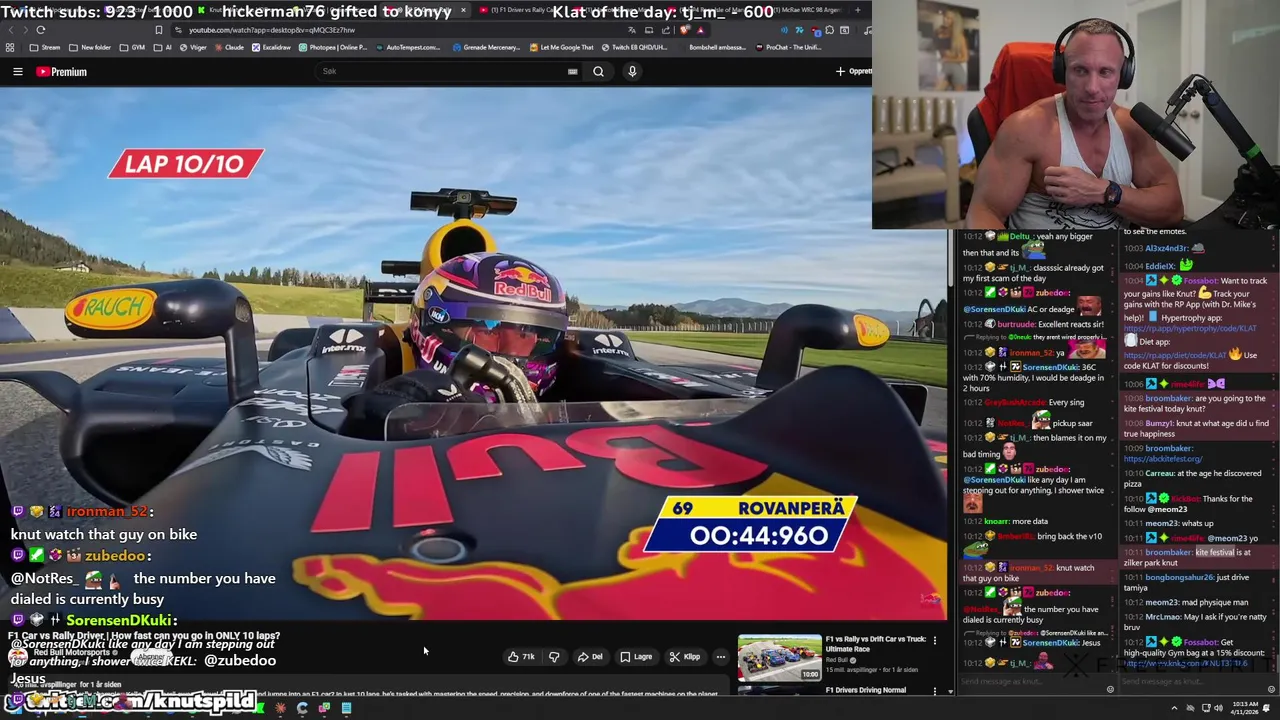The image size is (1280, 720).
Task: Click Opprett create button
Action: click(x=853, y=72)
